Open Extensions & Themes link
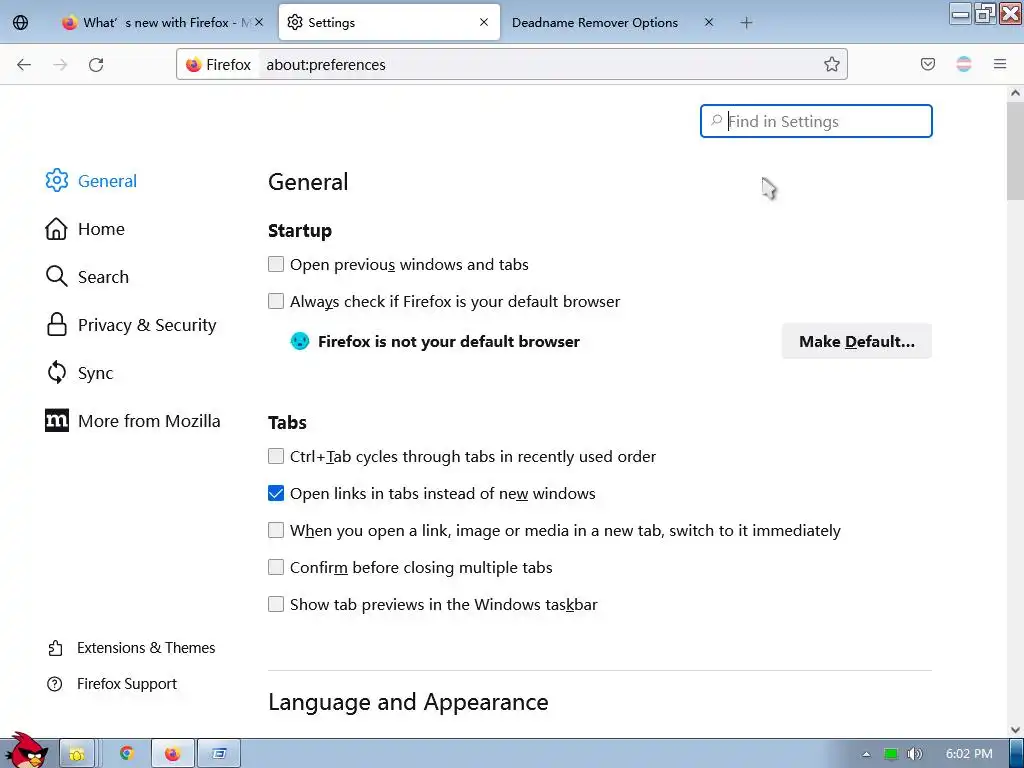This screenshot has height=768, width=1024. tap(146, 648)
